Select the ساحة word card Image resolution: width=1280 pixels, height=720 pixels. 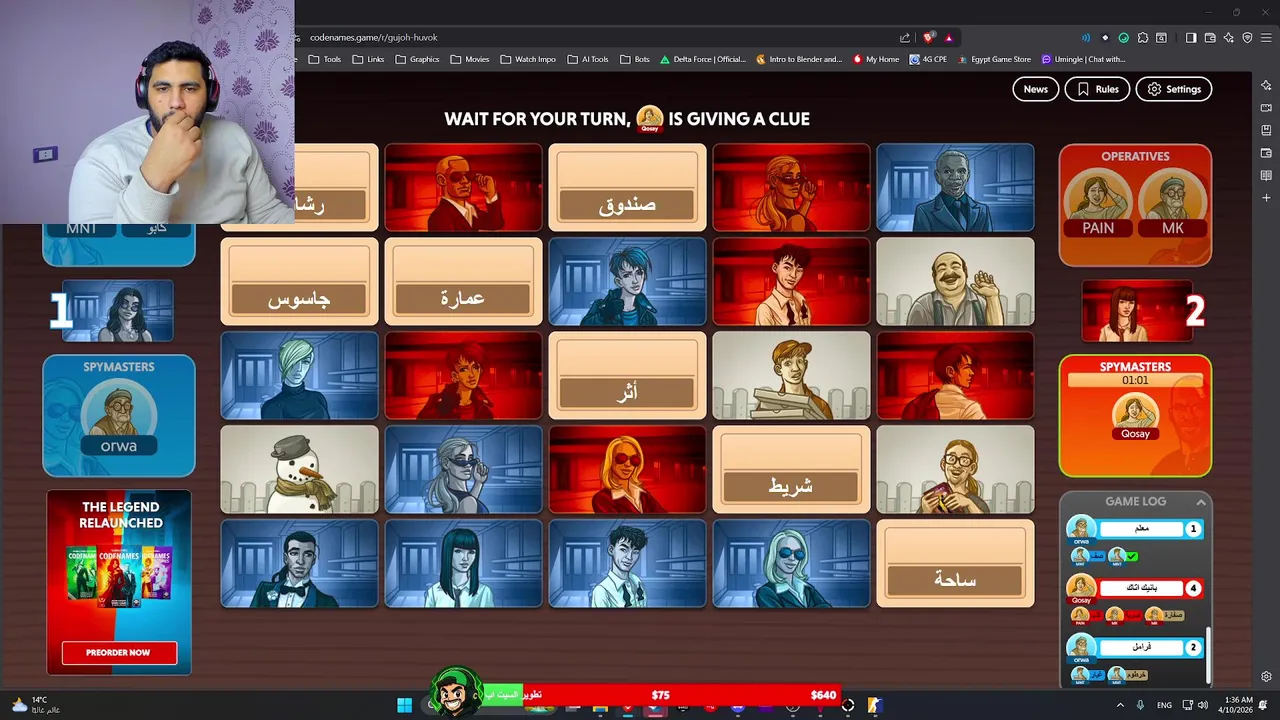(x=955, y=564)
